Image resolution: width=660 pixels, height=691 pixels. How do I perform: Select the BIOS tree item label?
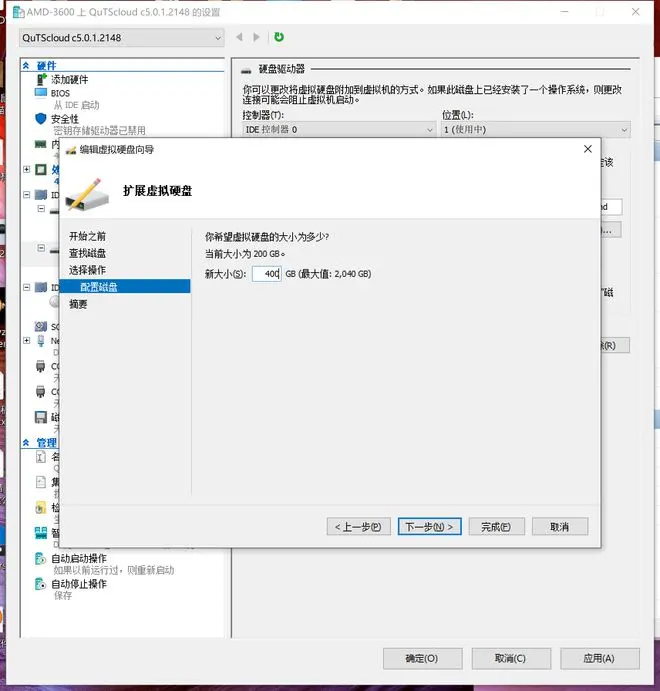point(60,93)
